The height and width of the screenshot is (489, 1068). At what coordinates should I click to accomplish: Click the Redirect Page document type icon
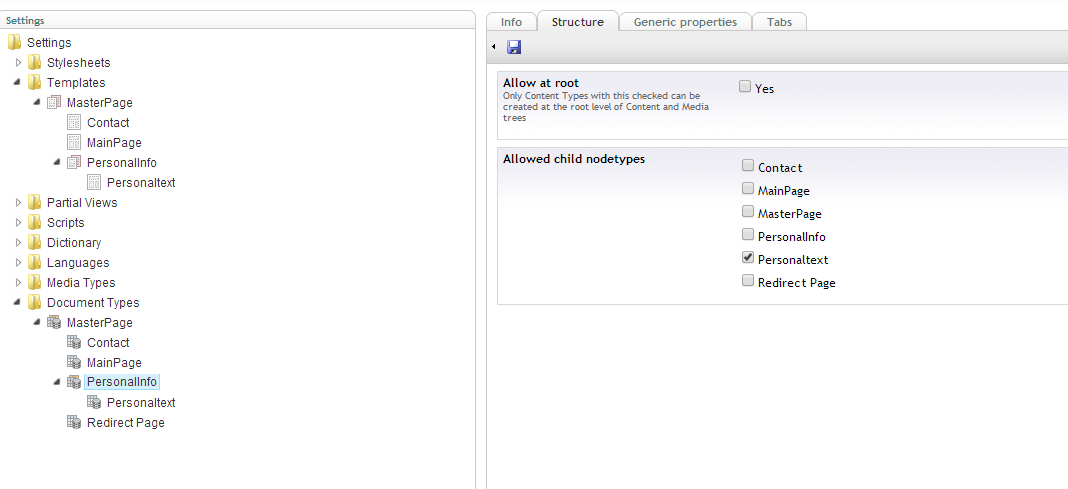(74, 423)
